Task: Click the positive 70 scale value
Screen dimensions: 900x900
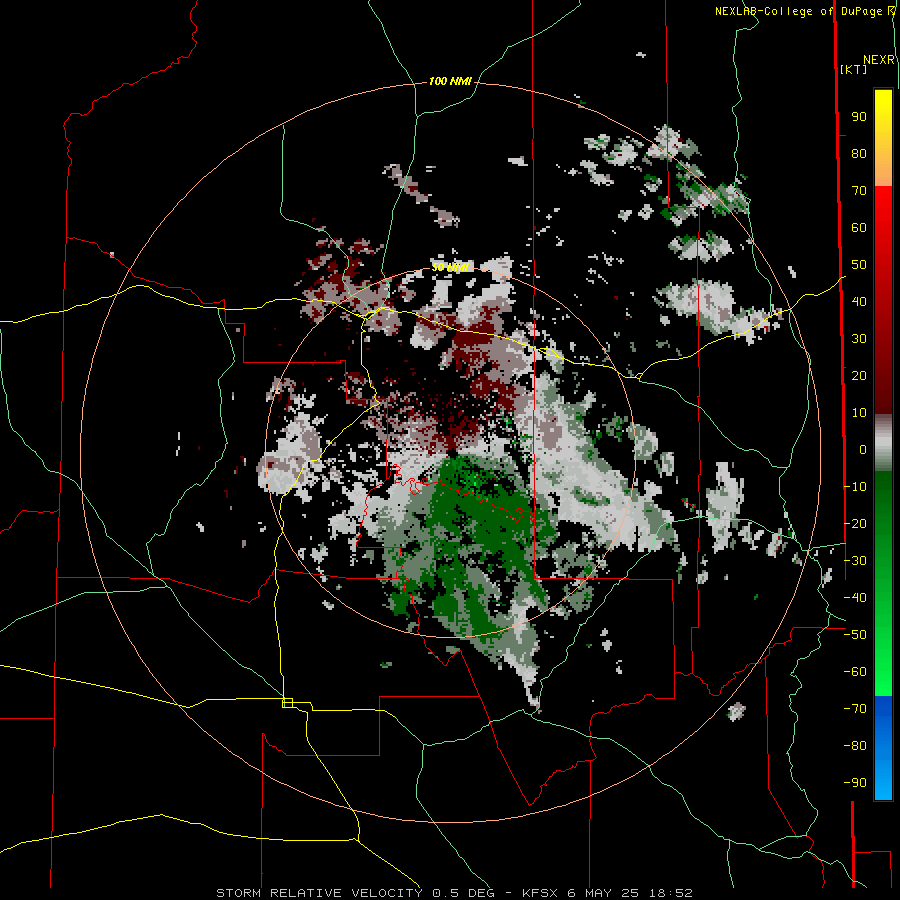Action: [x=859, y=191]
